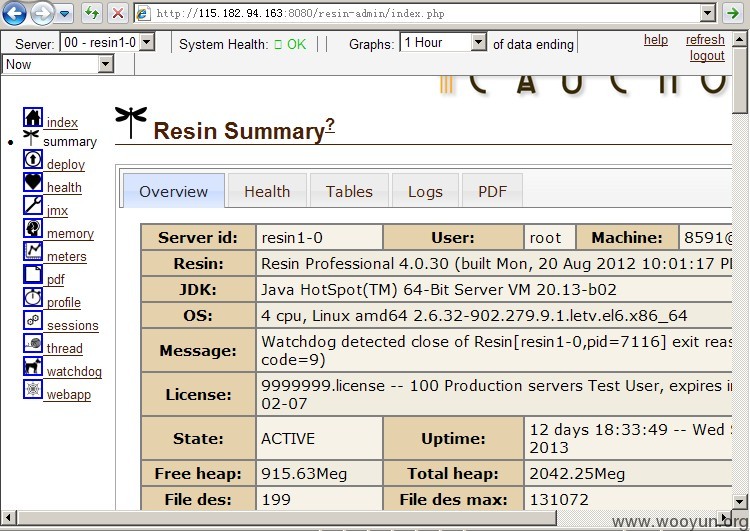The image size is (750, 531).
Task: Click the browser reload arrows icon
Action: click(x=91, y=13)
